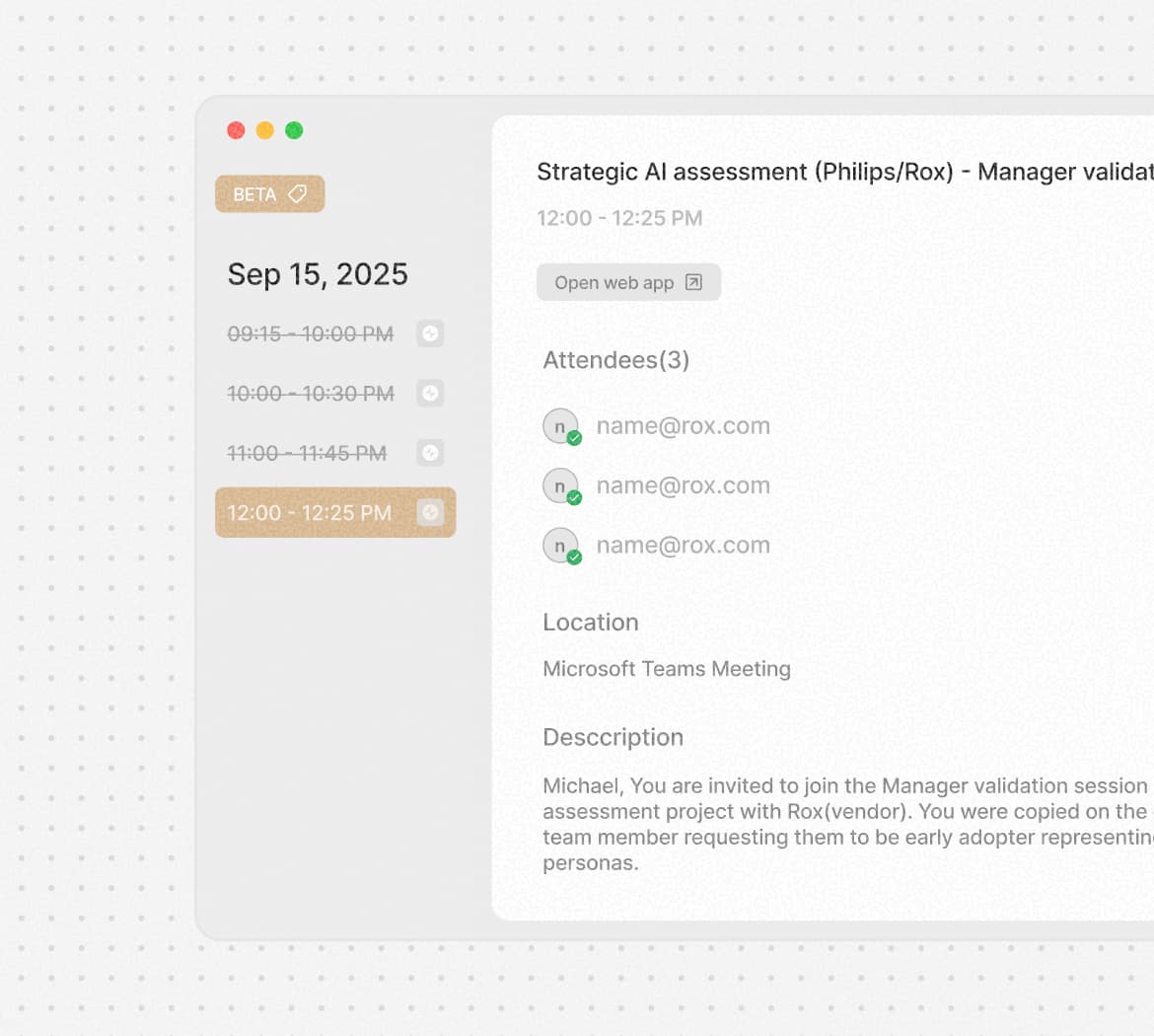Viewport: 1154px width, 1036px height.
Task: Click the top attendee's avatar
Action: tap(560, 426)
